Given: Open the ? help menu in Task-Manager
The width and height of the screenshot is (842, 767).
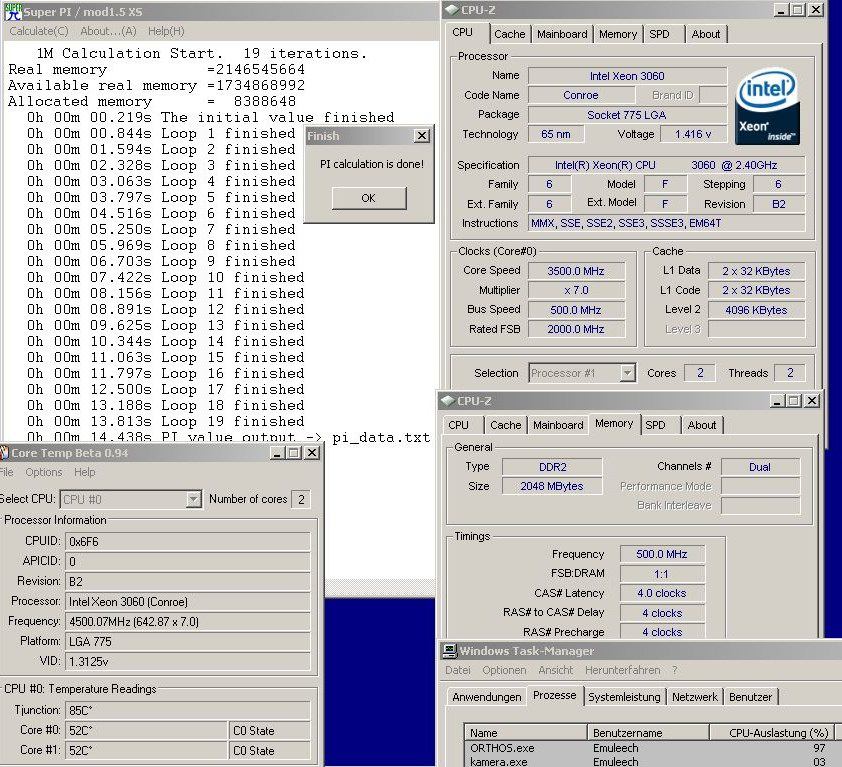Looking at the screenshot, I should point(675,670).
